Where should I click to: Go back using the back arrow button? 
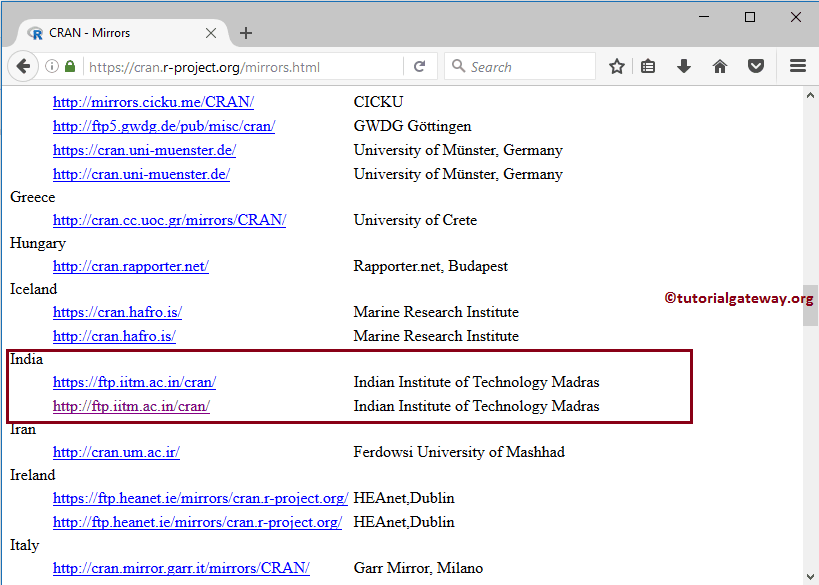tap(23, 66)
